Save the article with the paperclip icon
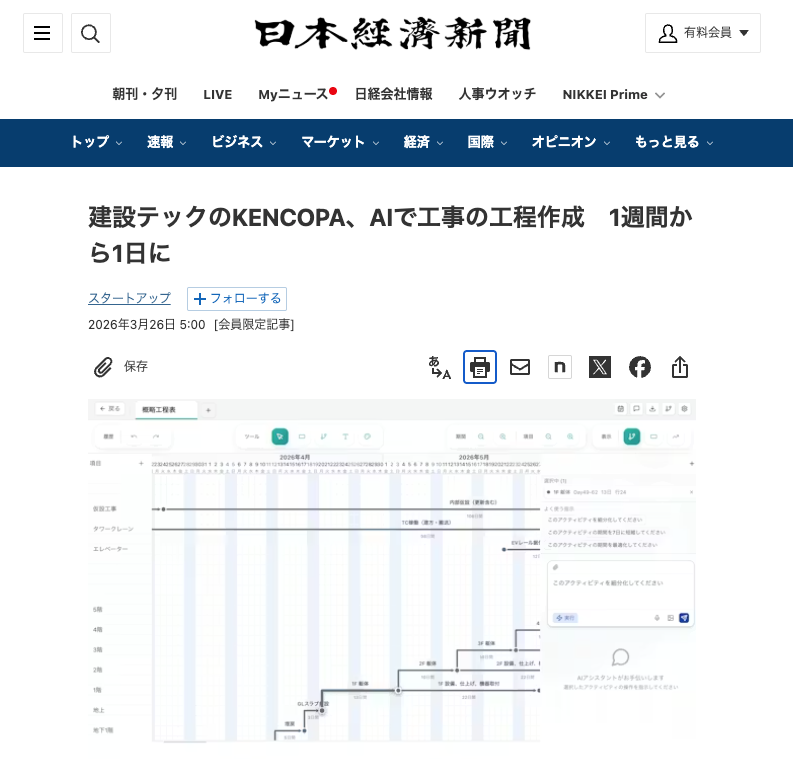793x759 pixels. coord(103,367)
